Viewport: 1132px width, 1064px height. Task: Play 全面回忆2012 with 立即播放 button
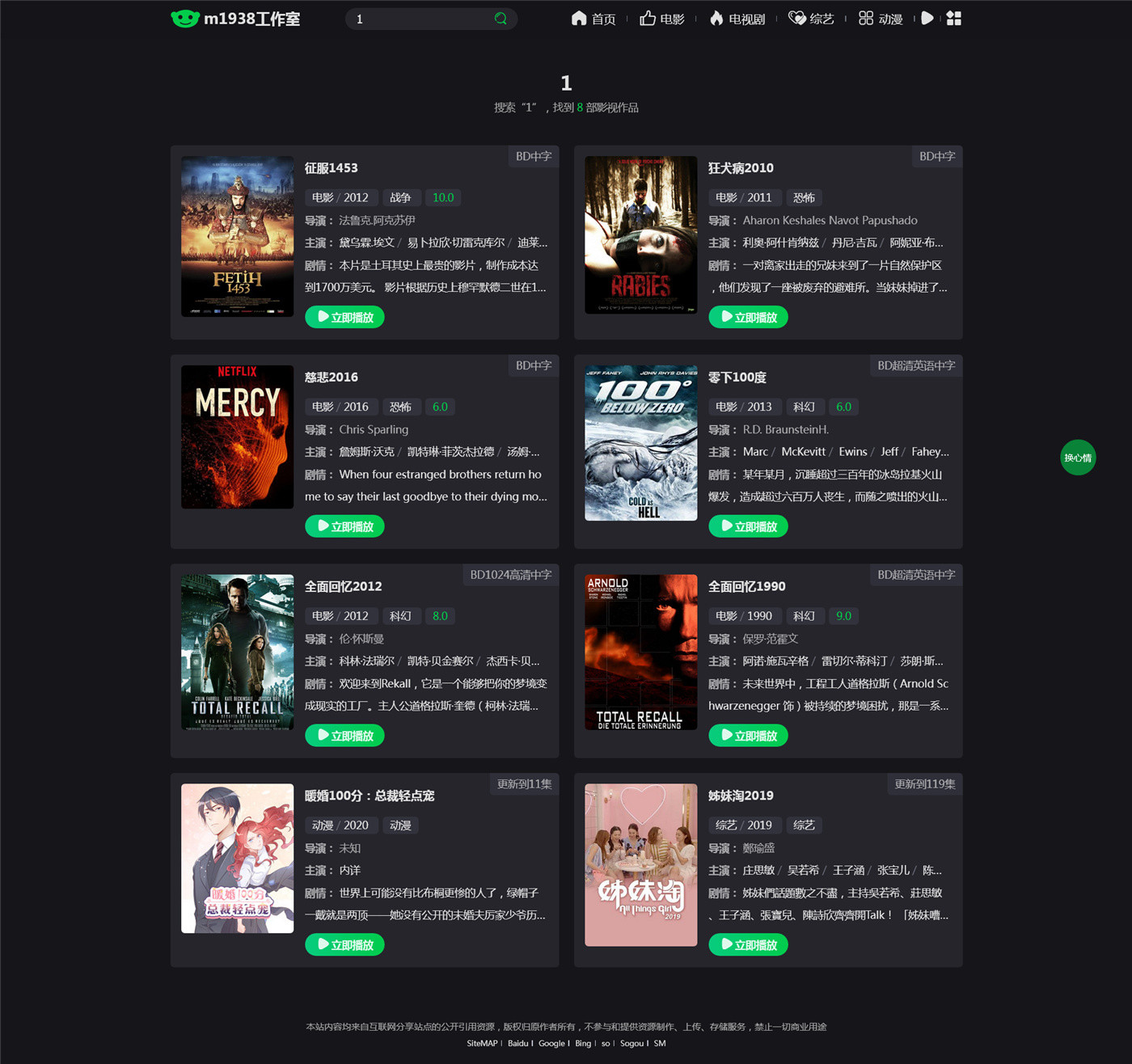tap(344, 736)
